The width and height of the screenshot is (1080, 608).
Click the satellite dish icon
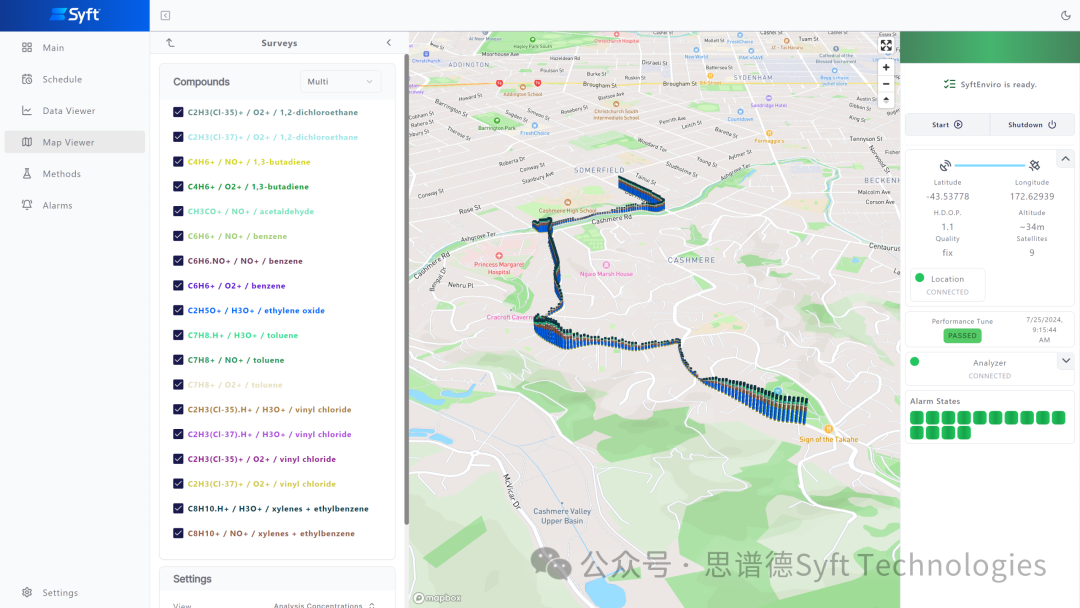(945, 165)
